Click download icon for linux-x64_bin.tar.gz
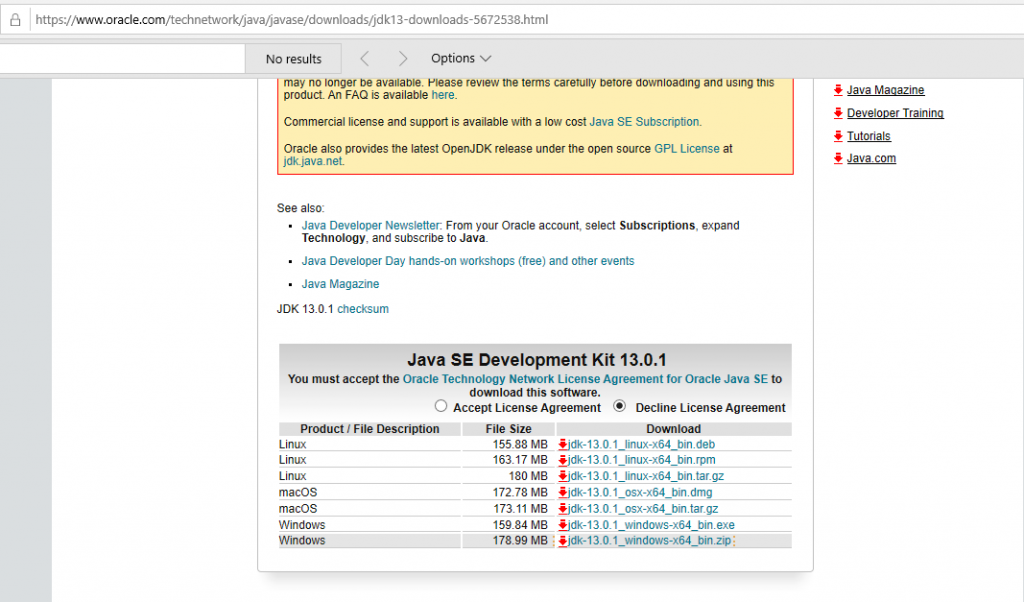The width and height of the screenshot is (1024, 602). [562, 477]
